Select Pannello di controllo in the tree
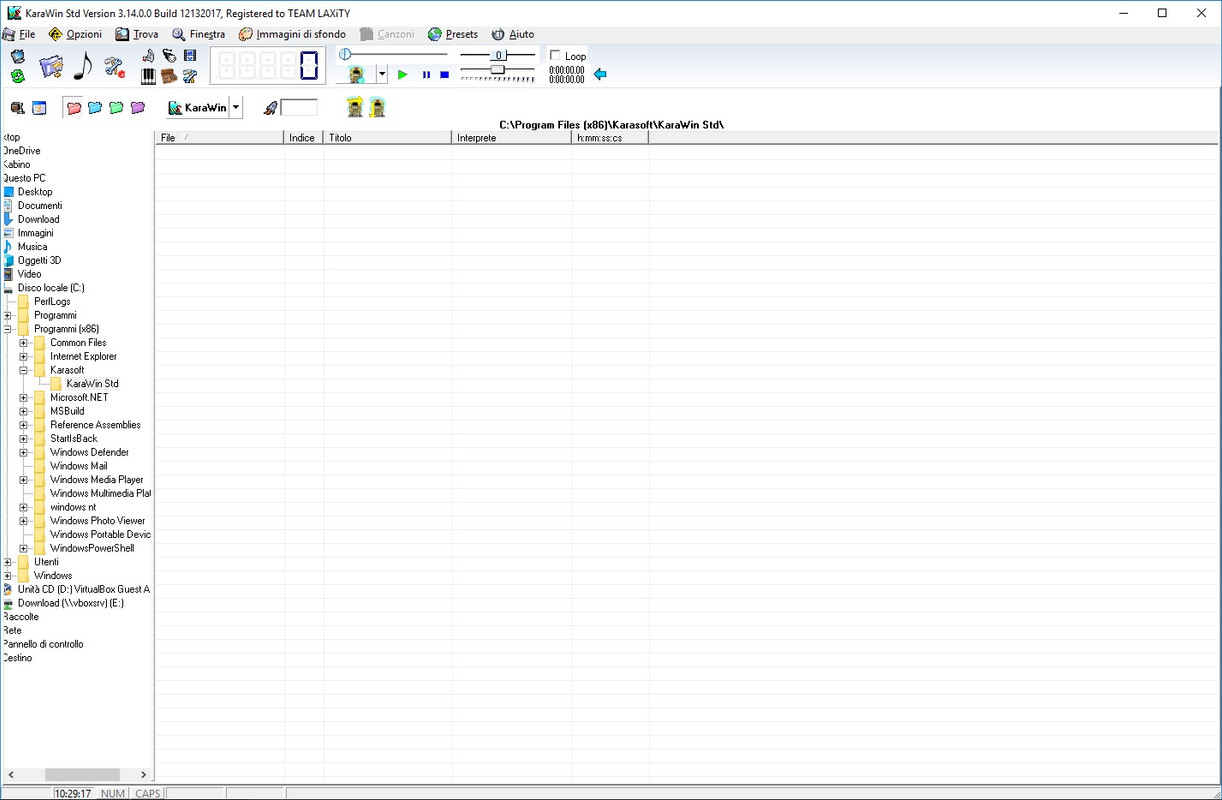 pos(43,644)
